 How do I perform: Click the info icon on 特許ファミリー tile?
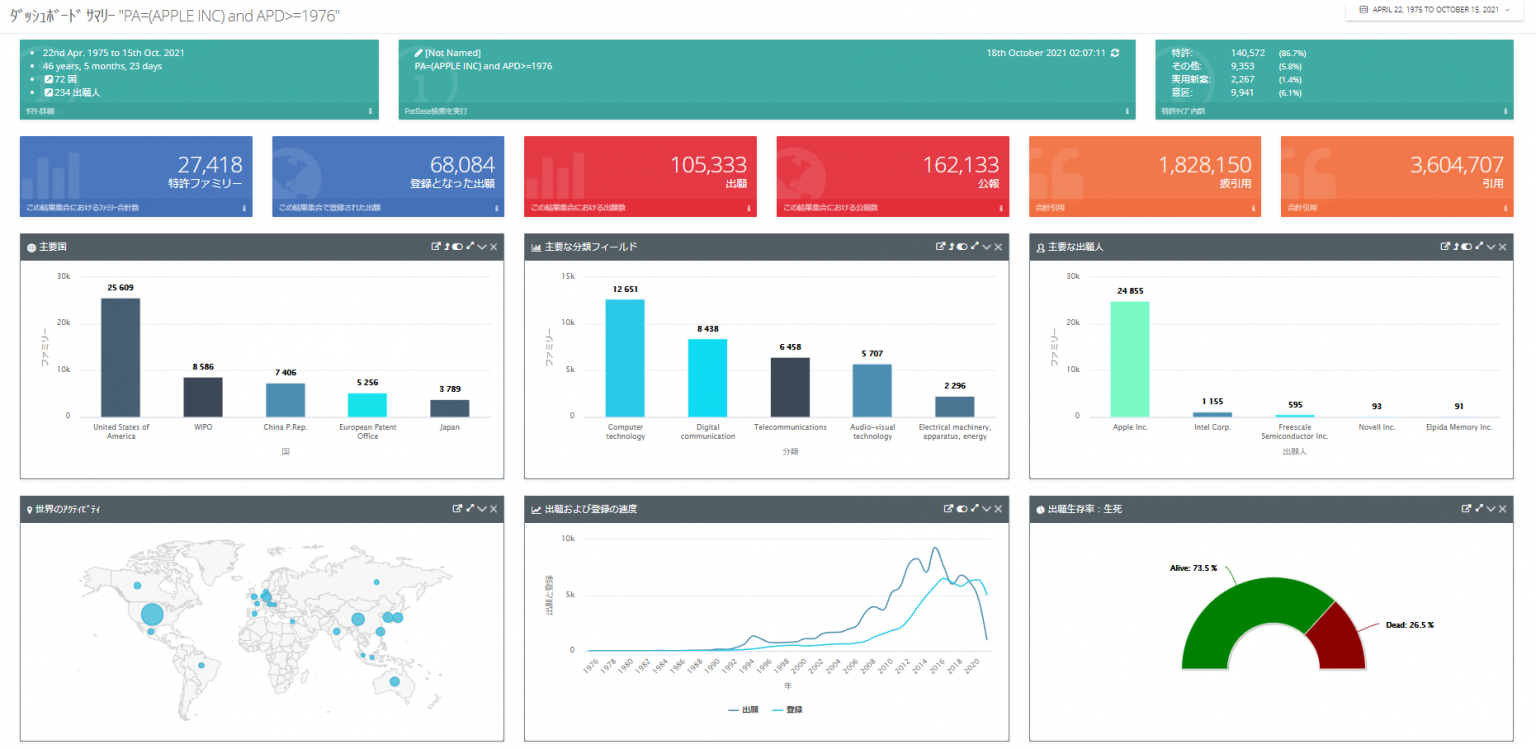coord(245,209)
